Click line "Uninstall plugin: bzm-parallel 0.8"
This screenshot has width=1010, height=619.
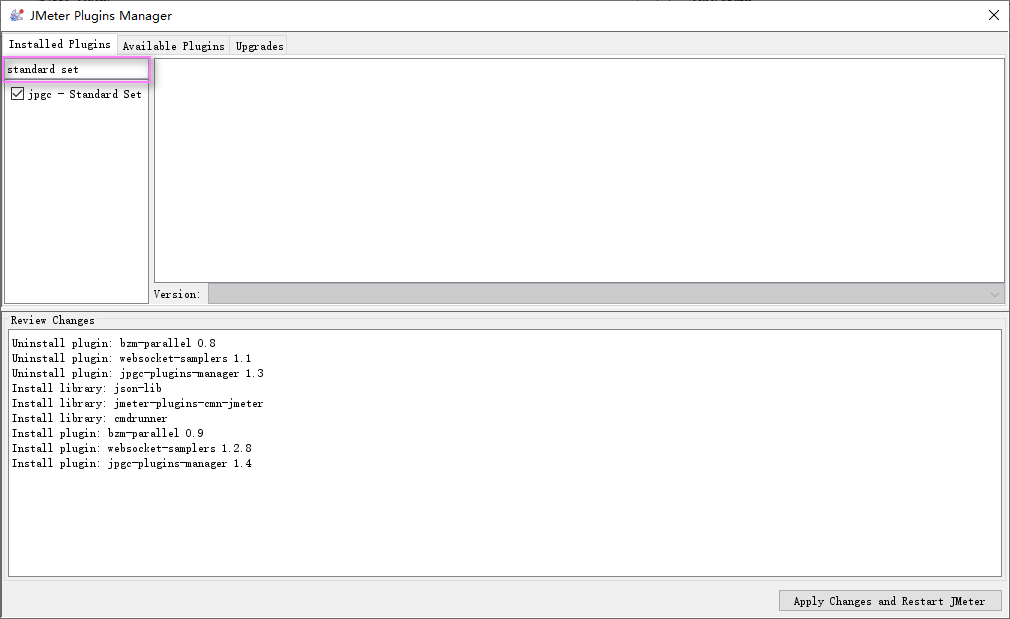tap(113, 343)
